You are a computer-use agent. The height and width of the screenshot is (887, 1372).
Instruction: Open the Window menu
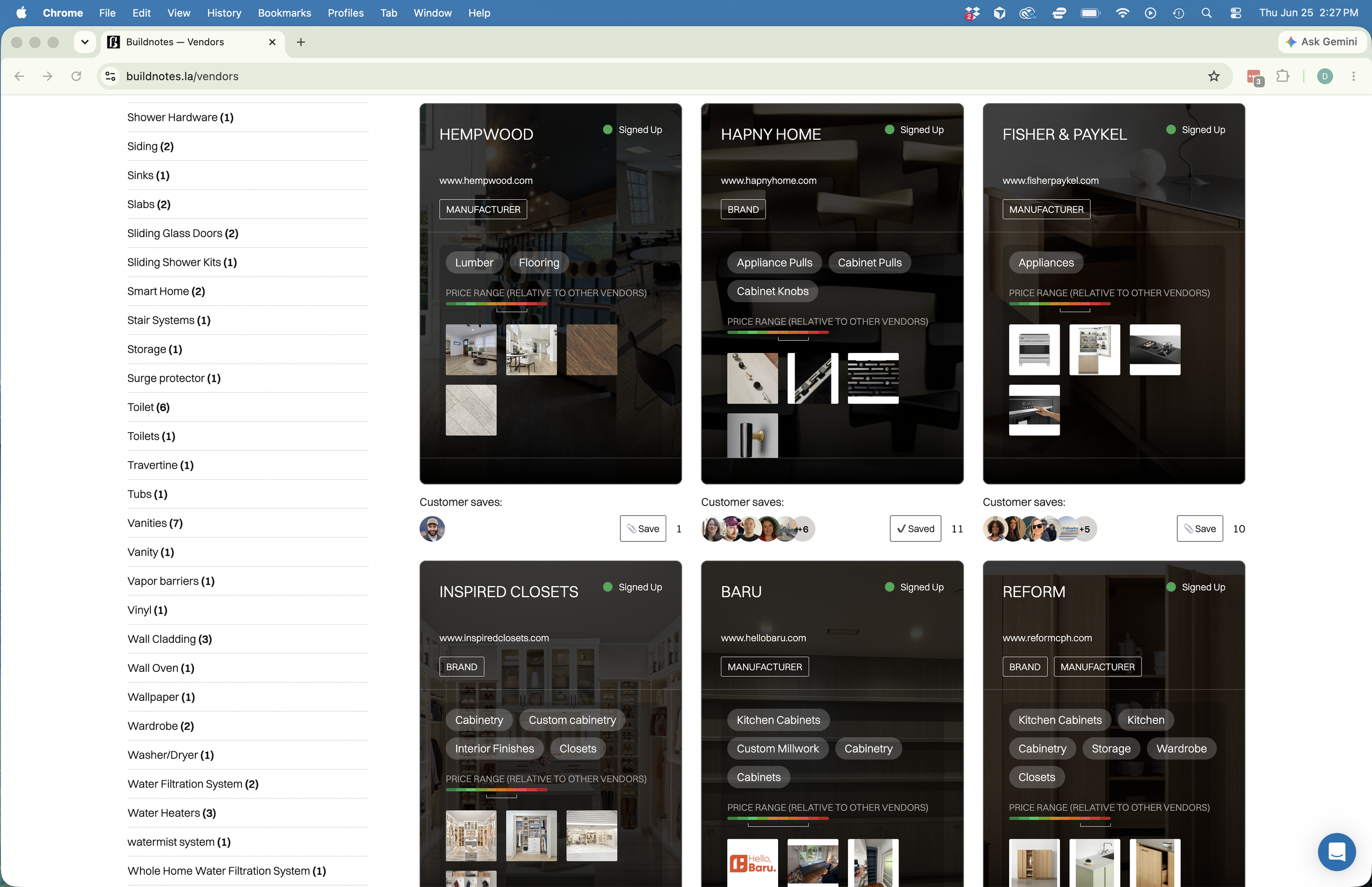click(x=432, y=13)
